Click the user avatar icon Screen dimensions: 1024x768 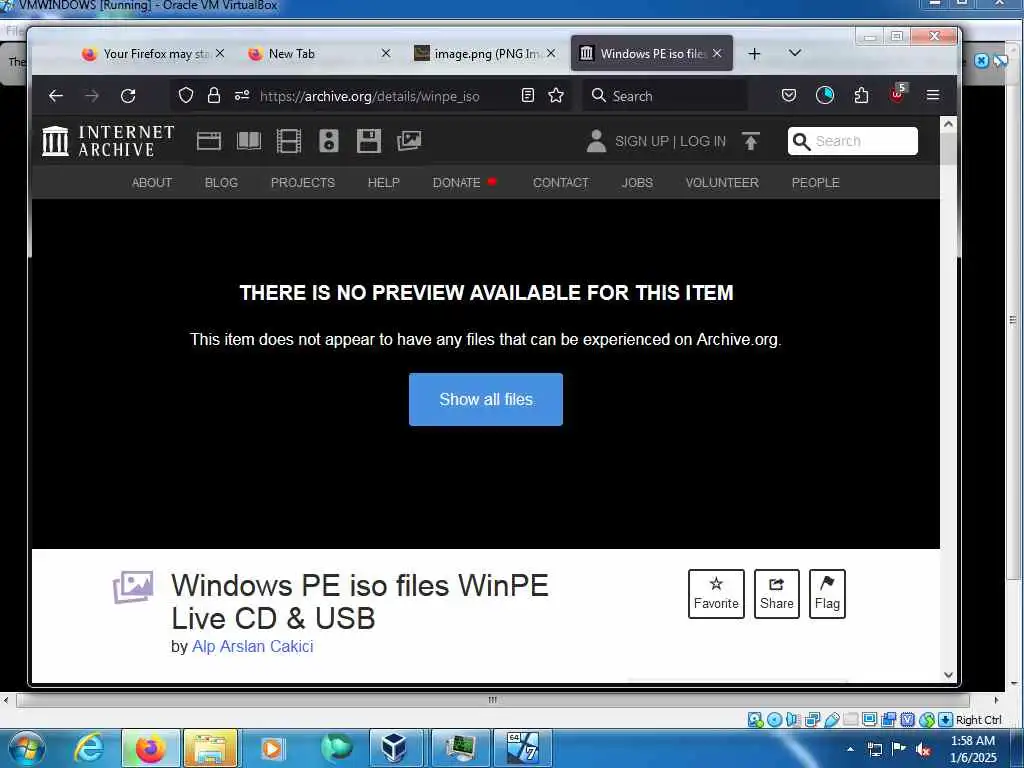pos(596,141)
